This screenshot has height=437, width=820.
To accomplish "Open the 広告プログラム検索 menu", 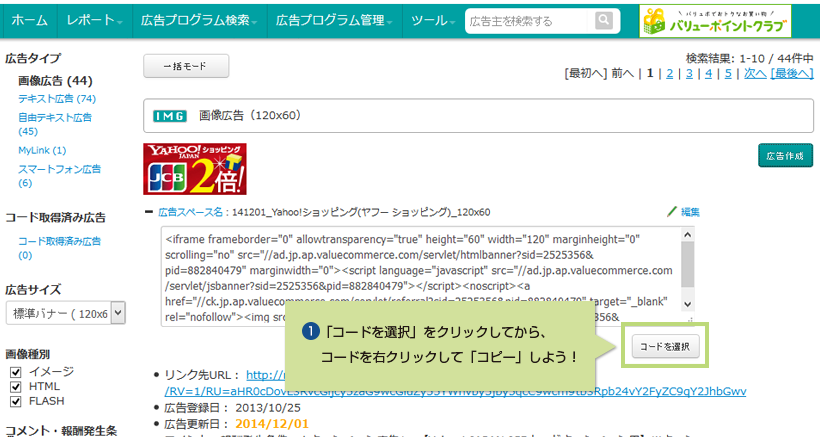I will (200, 20).
